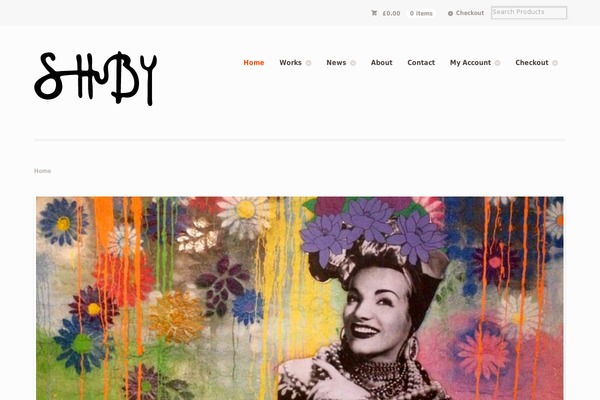Screen dimensions: 600x400
Task: Click the Checkout arrow icon in top bar
Action: coord(450,13)
